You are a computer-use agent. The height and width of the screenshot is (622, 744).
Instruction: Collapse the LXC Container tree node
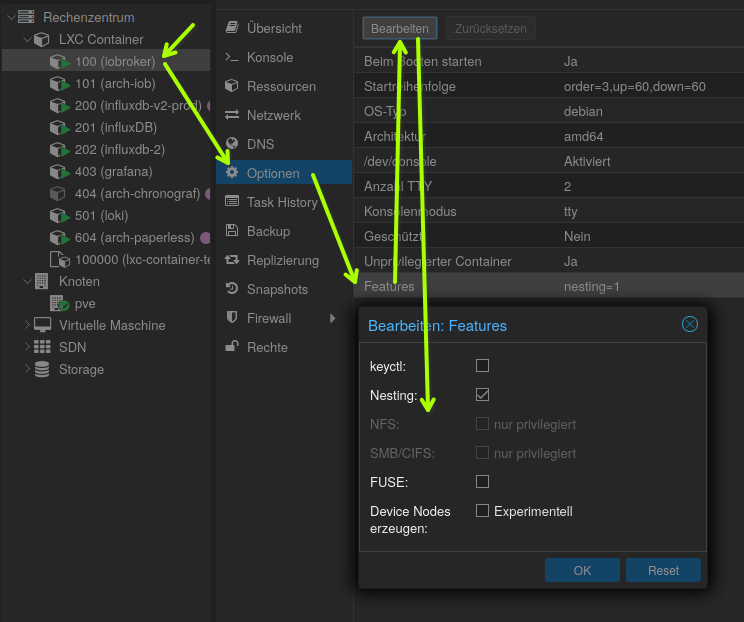(26, 39)
